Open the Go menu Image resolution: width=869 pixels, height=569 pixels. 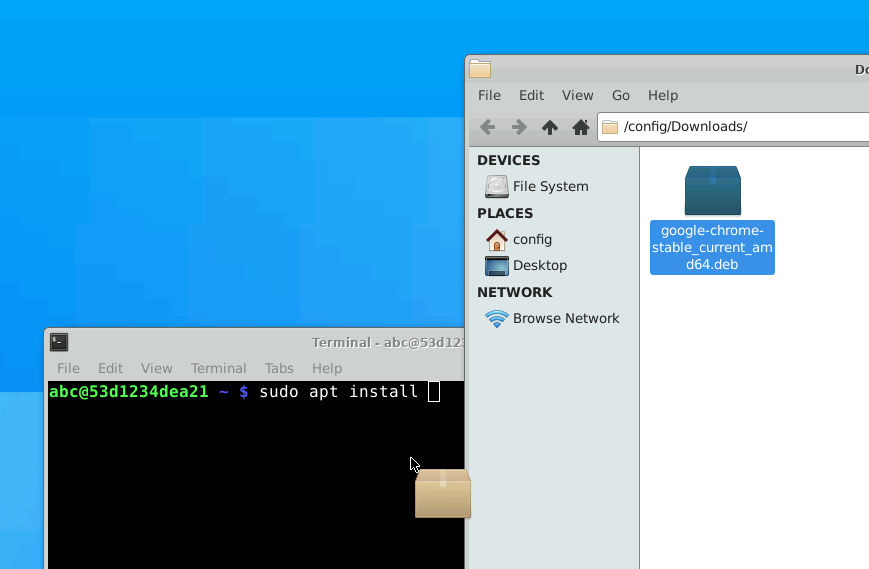click(x=621, y=95)
